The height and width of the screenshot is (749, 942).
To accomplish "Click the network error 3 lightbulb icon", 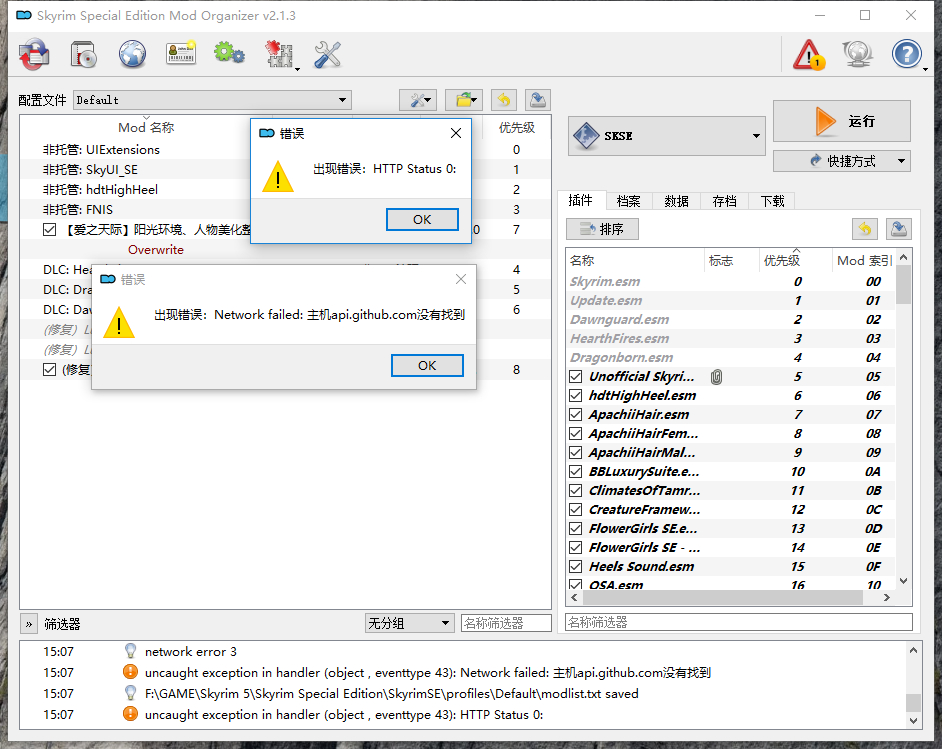I will [130, 651].
